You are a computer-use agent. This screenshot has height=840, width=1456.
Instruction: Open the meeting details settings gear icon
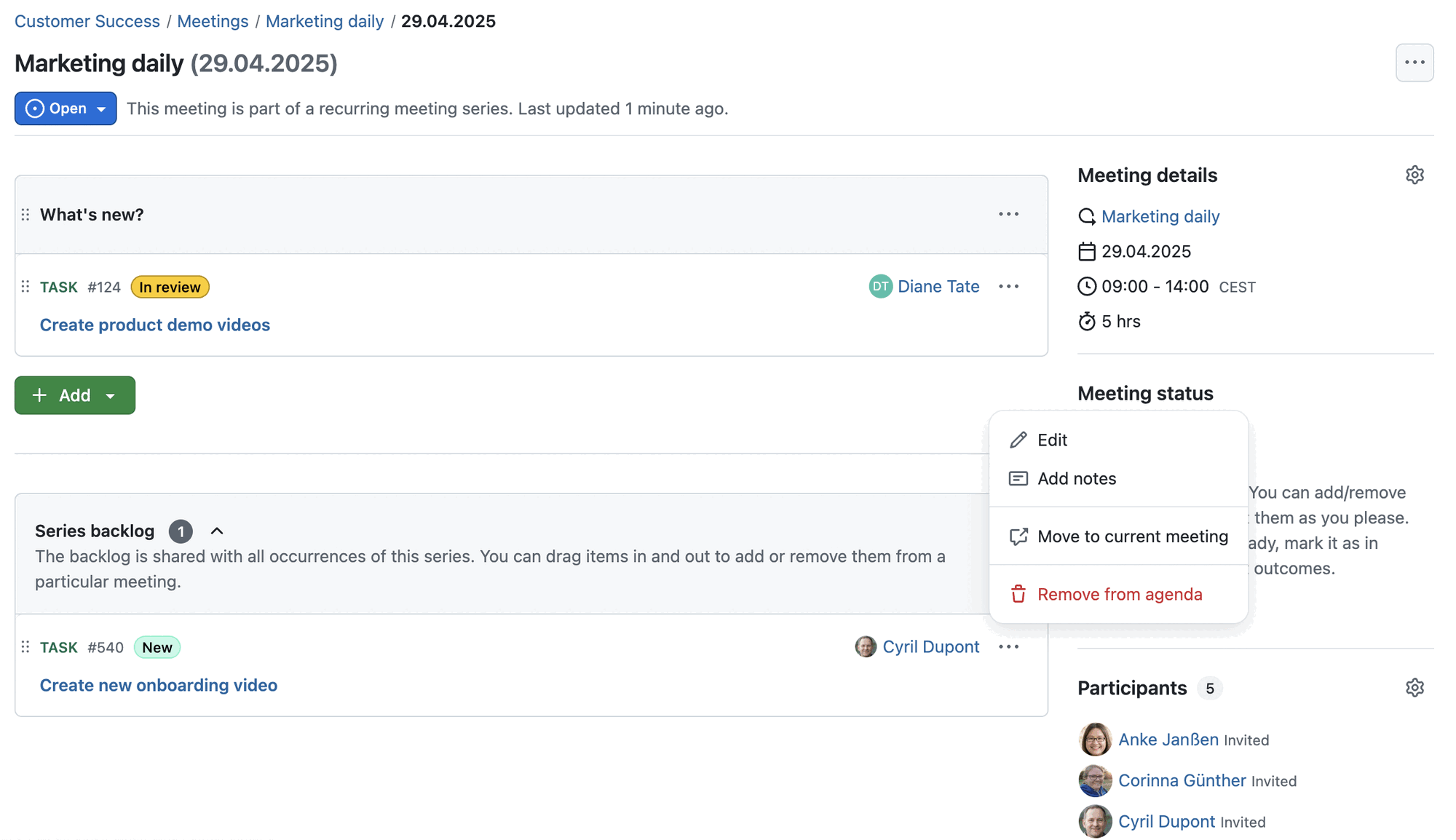click(x=1415, y=175)
